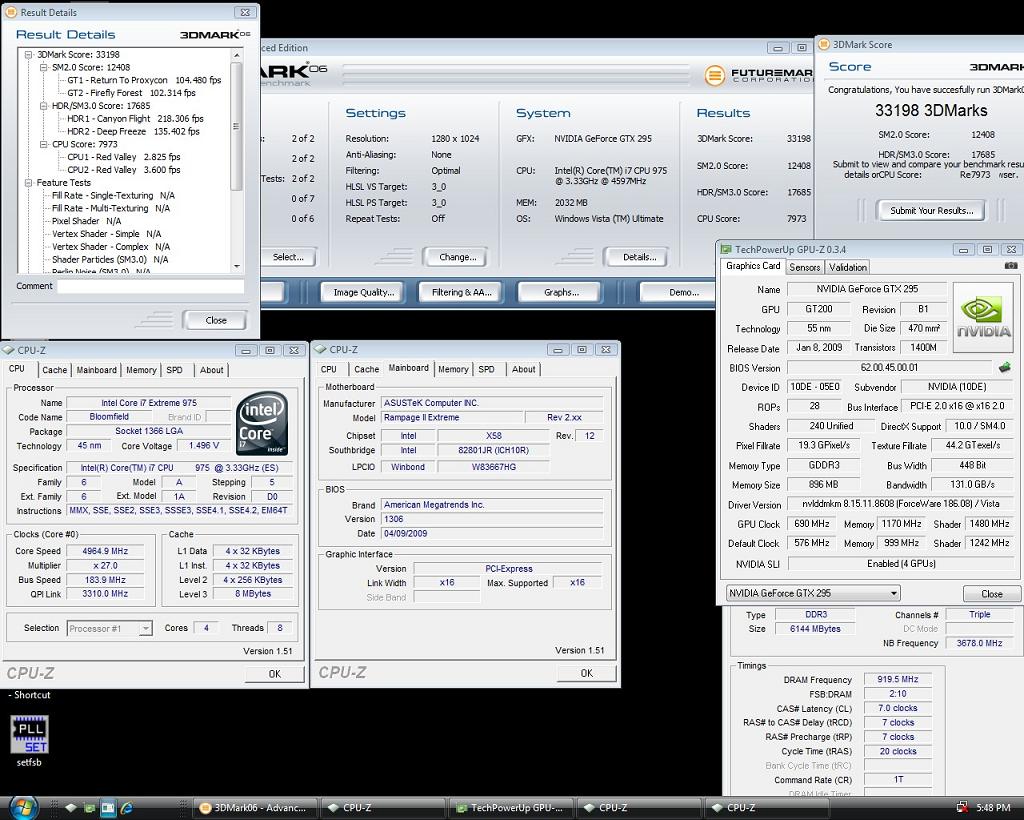Click the Core Speed value 4964.9 MHz

[105, 551]
